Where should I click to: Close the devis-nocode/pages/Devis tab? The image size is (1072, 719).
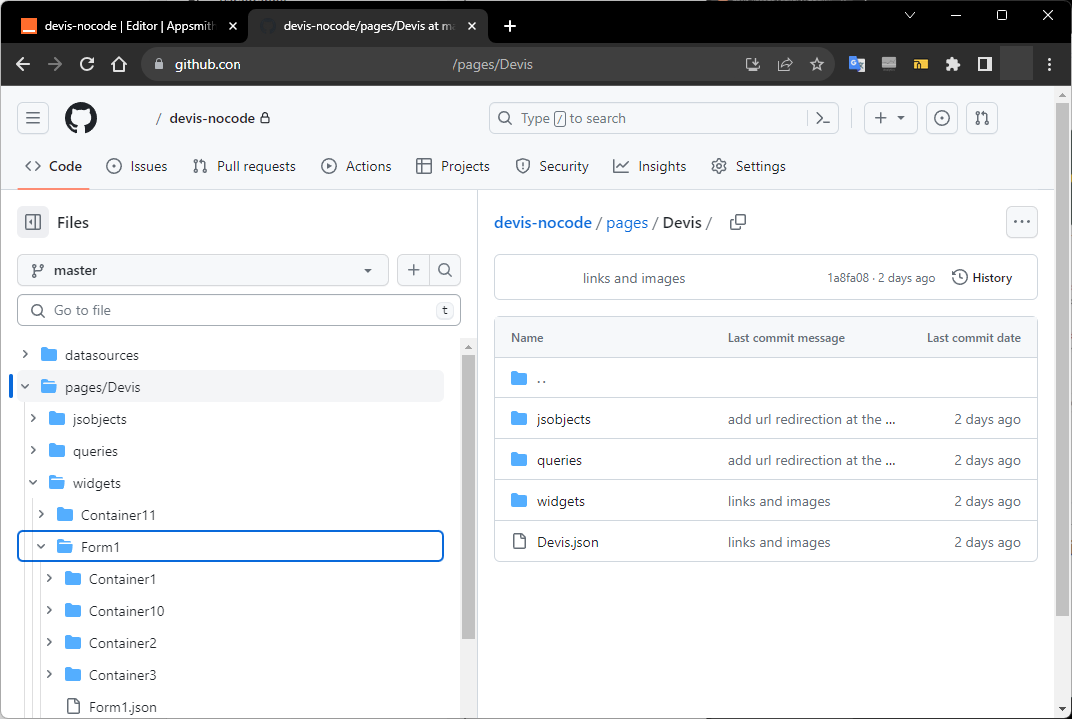point(472,26)
